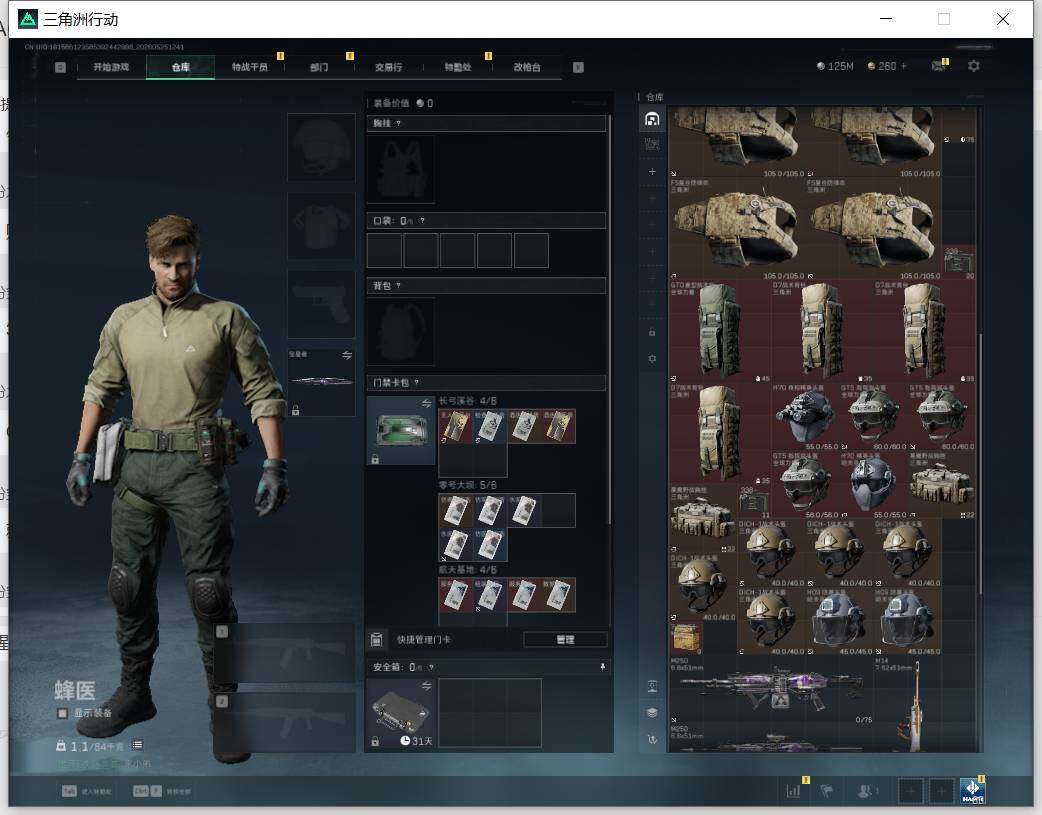
Task: Click the first 零号大坝 keycard
Action: (x=455, y=511)
